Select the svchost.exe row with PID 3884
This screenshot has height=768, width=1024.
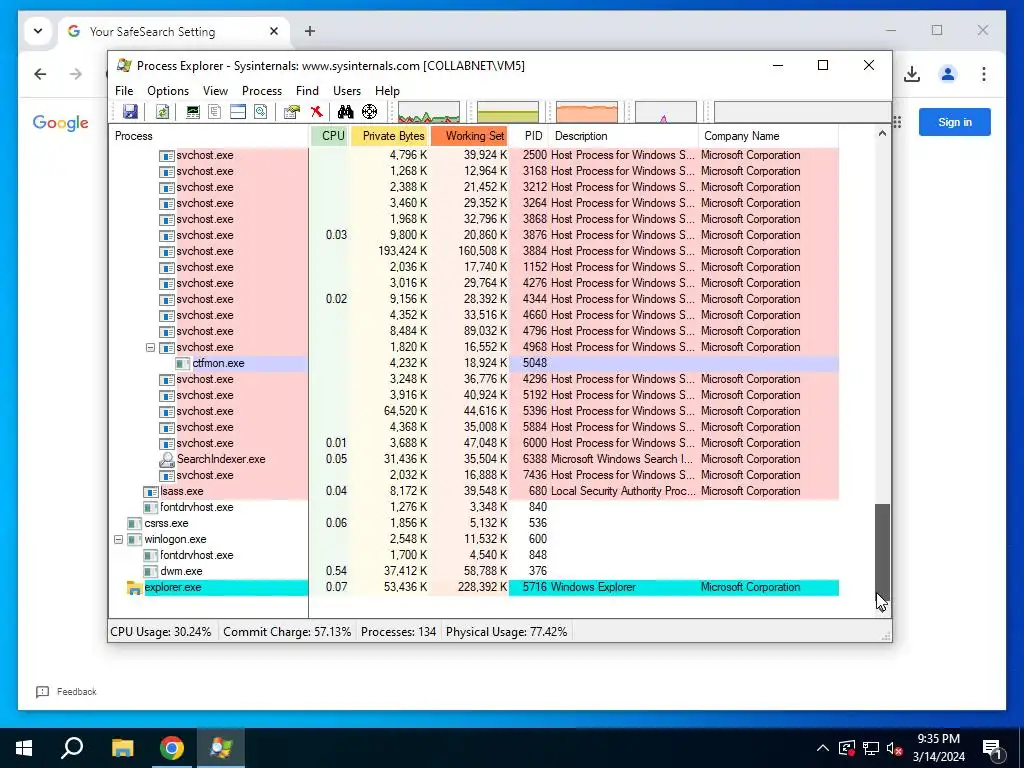click(x=474, y=251)
